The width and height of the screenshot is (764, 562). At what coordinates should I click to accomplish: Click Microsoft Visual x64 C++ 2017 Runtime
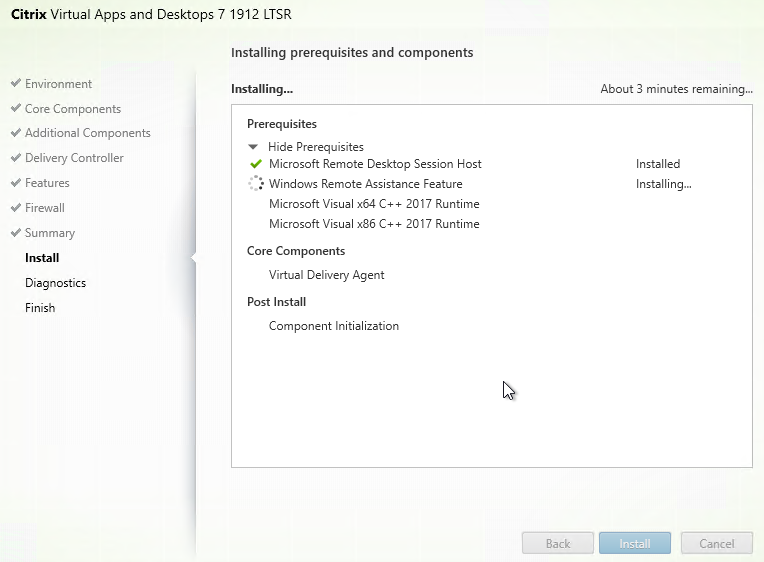[374, 204]
